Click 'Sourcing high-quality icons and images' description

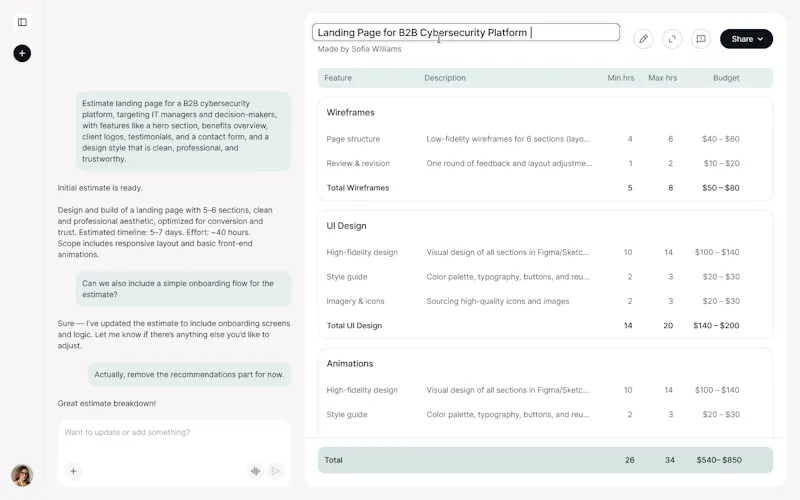[x=498, y=301]
